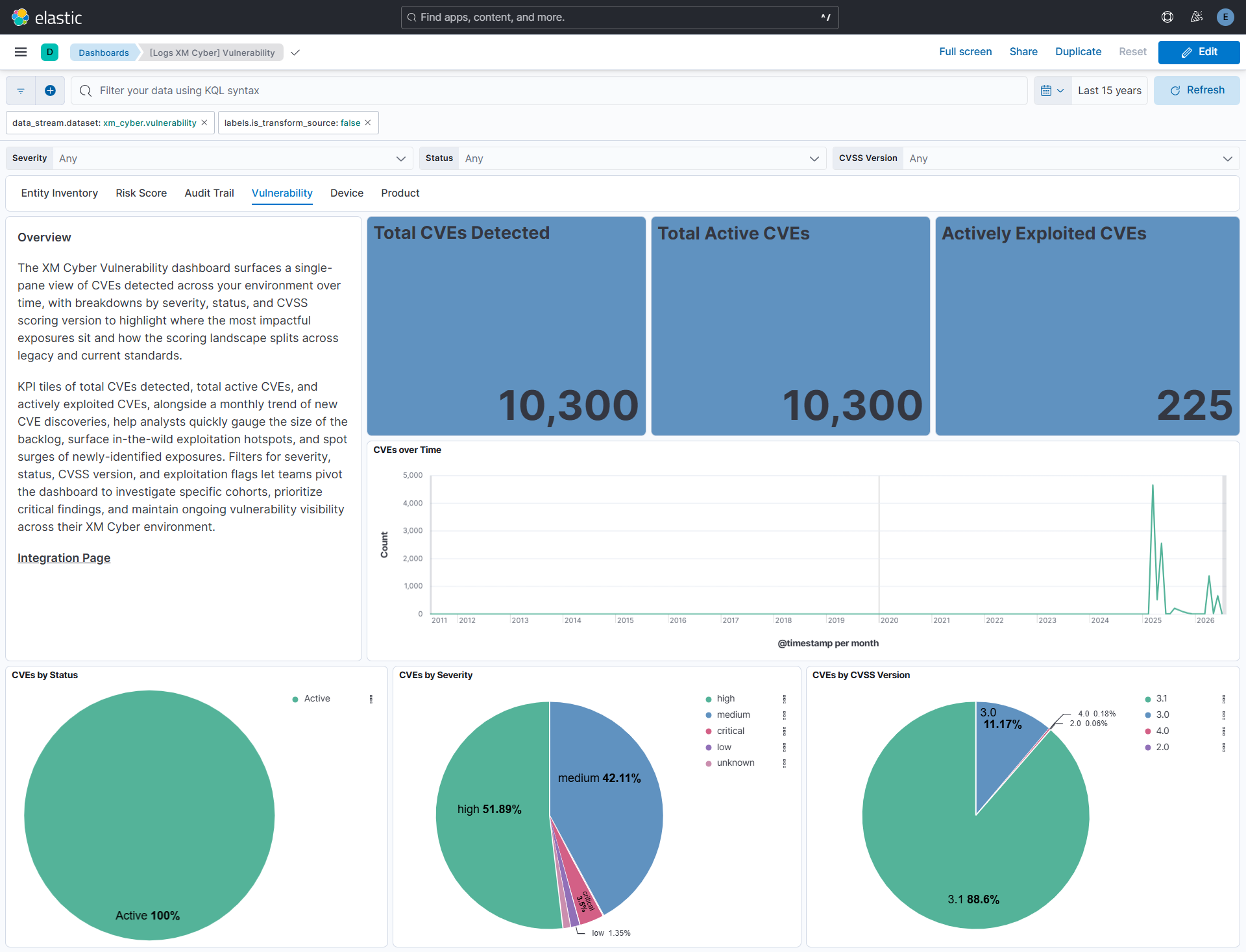1246x952 pixels.
Task: Open legend options for CVSS 2.0
Action: click(x=1224, y=748)
